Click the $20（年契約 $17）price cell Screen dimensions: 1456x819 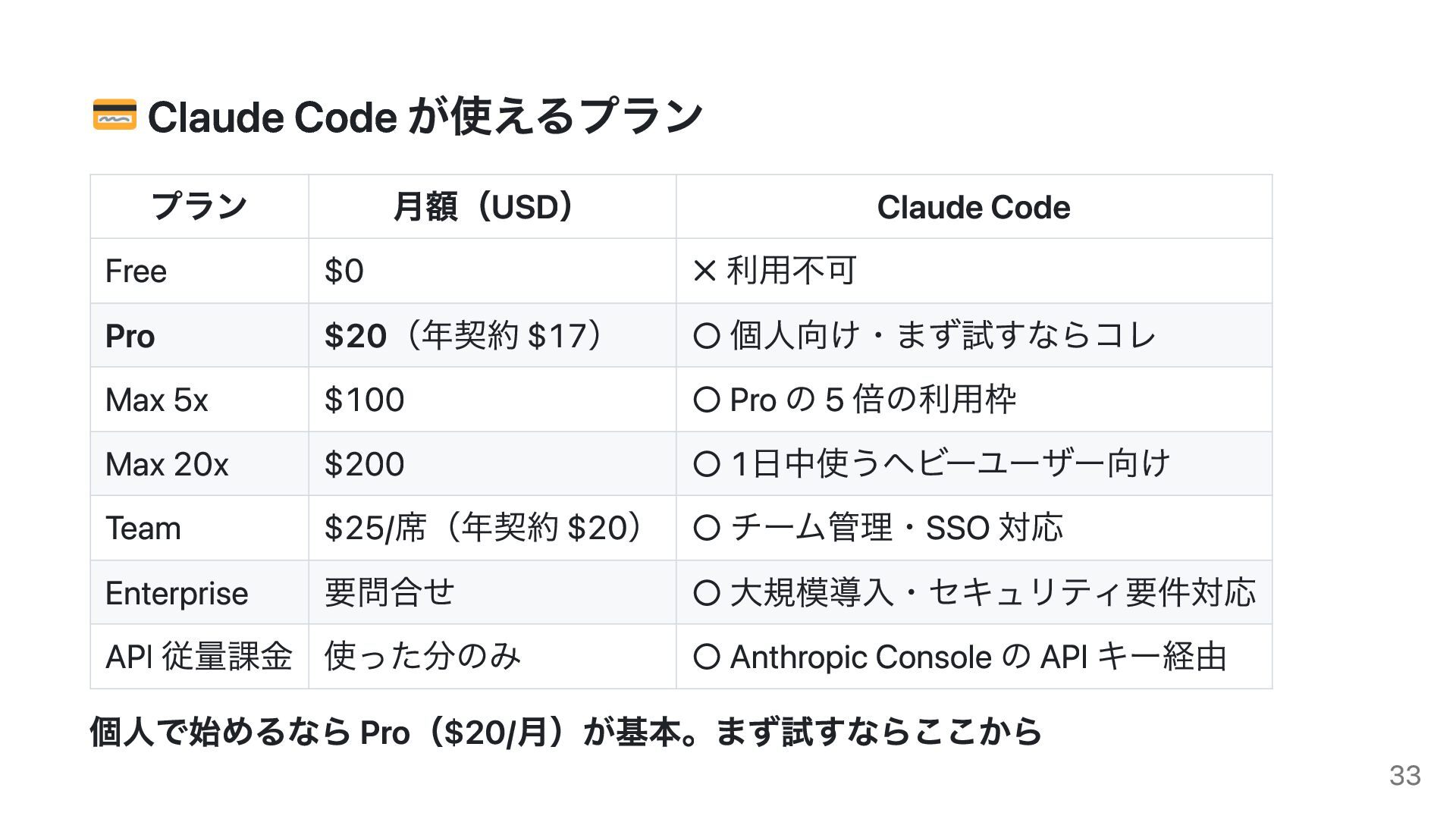pyautogui.click(x=492, y=336)
